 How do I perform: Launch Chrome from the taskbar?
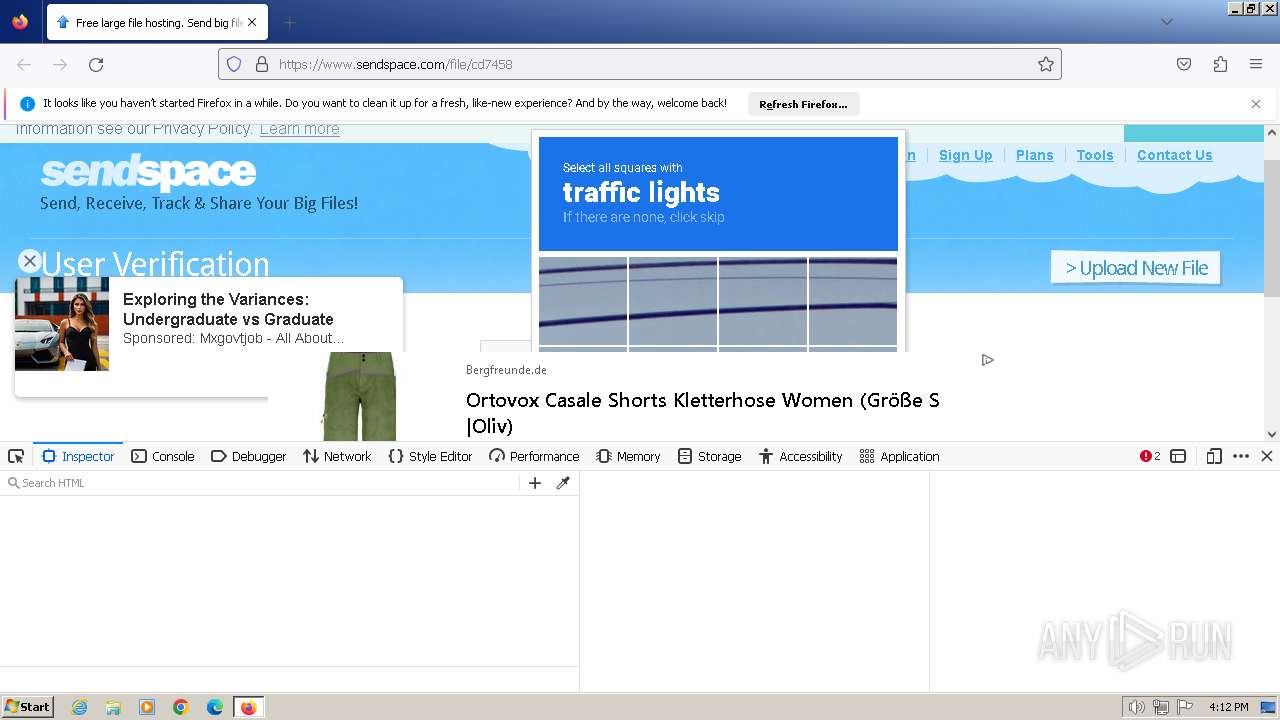[x=181, y=707]
